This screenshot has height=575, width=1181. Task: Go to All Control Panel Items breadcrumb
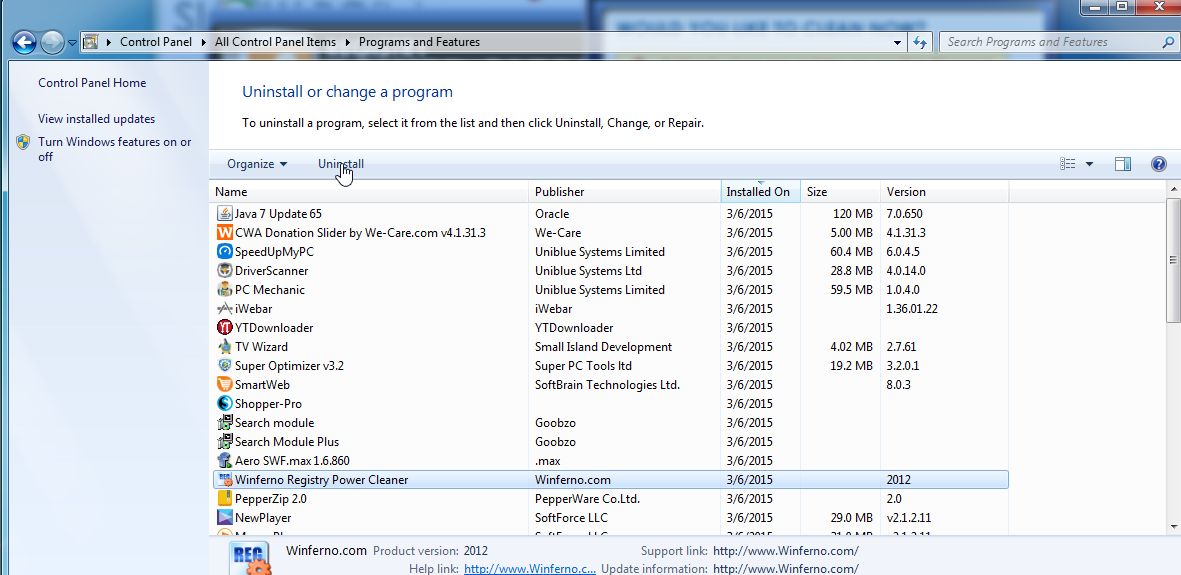275,42
